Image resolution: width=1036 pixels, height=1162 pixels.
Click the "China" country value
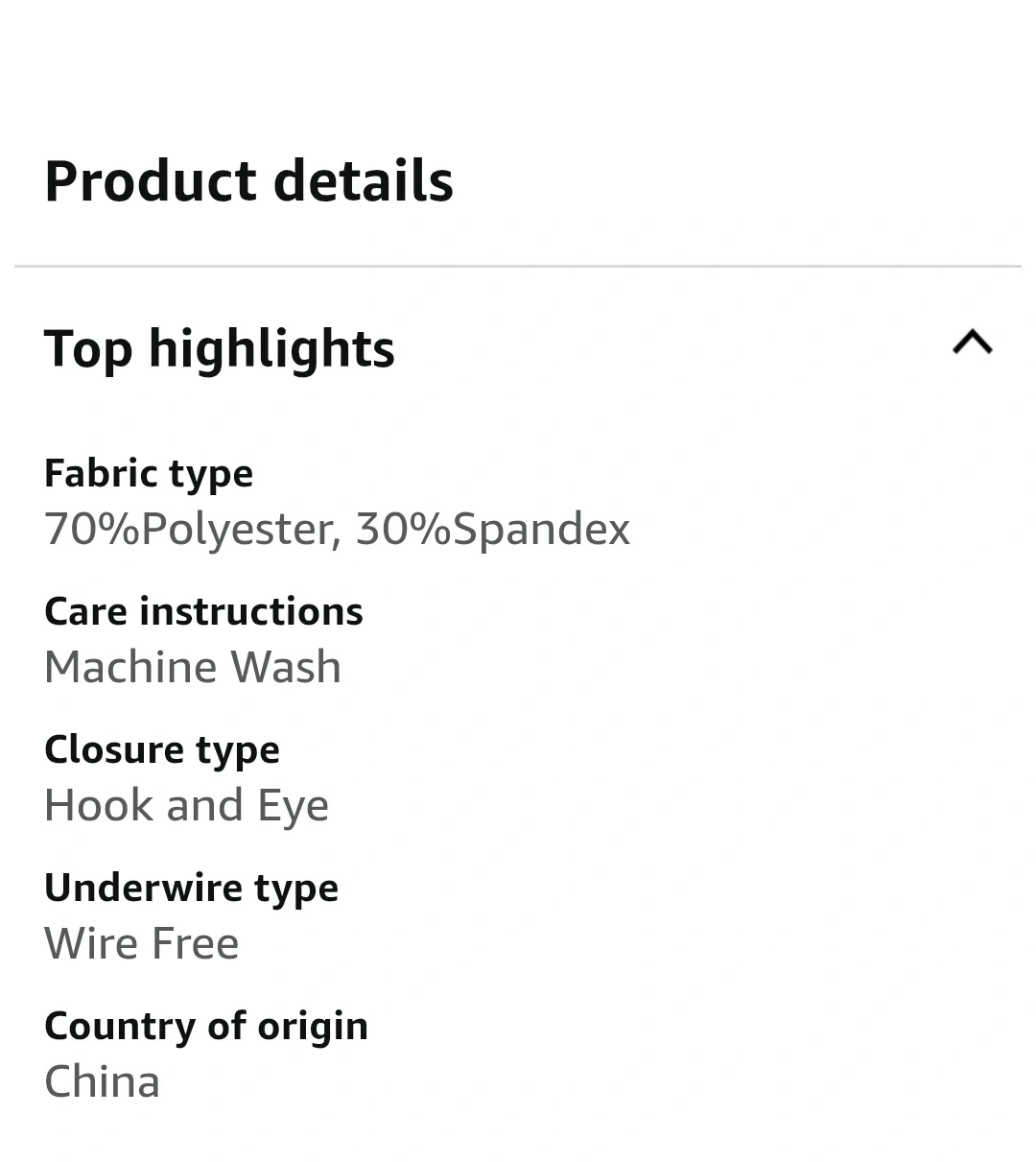click(102, 1082)
